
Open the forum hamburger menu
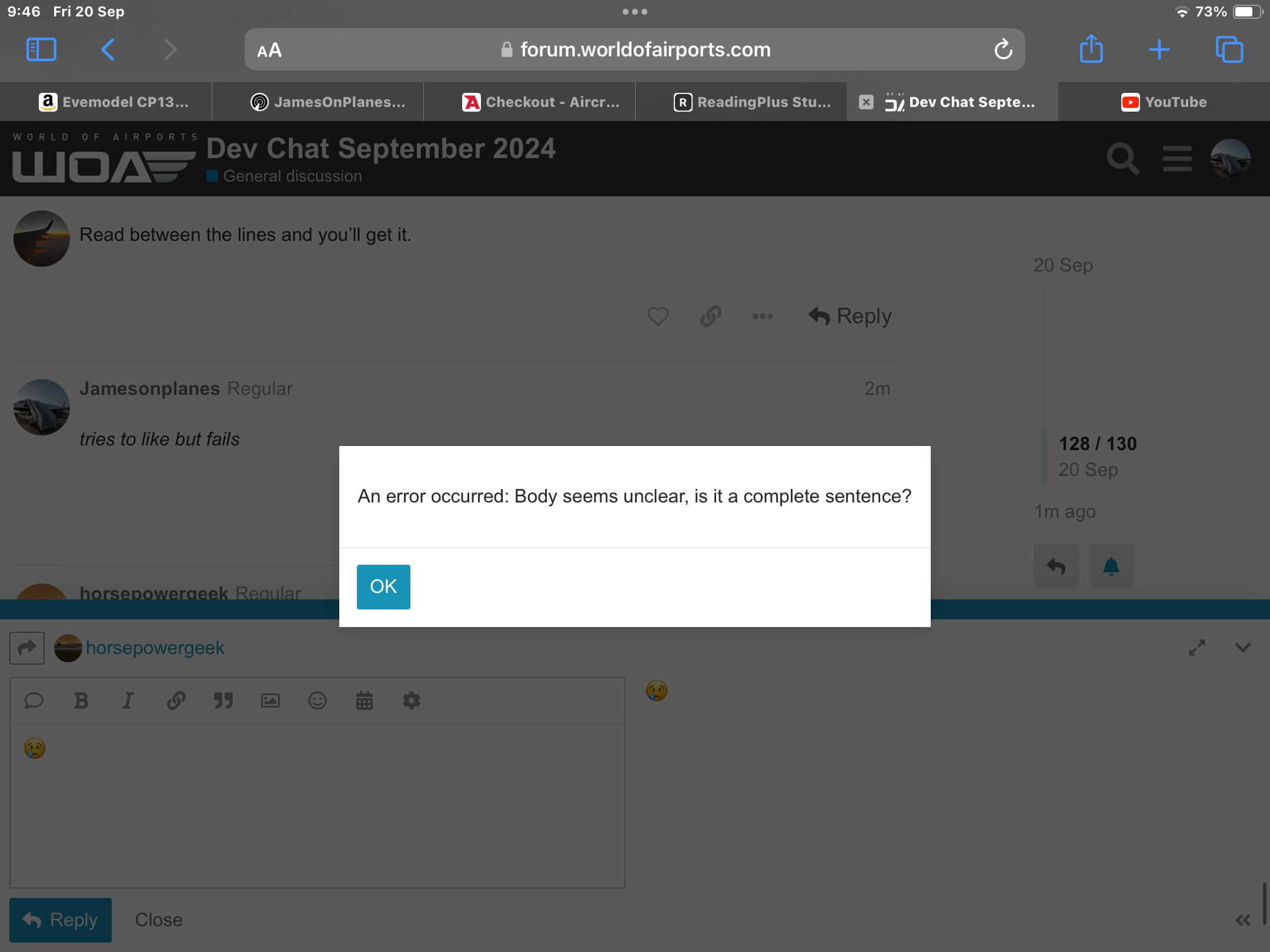[1177, 159]
